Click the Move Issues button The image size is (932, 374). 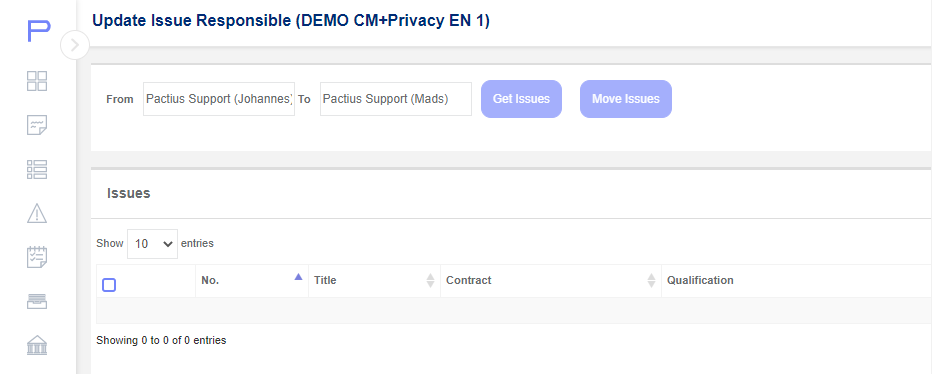pos(626,99)
